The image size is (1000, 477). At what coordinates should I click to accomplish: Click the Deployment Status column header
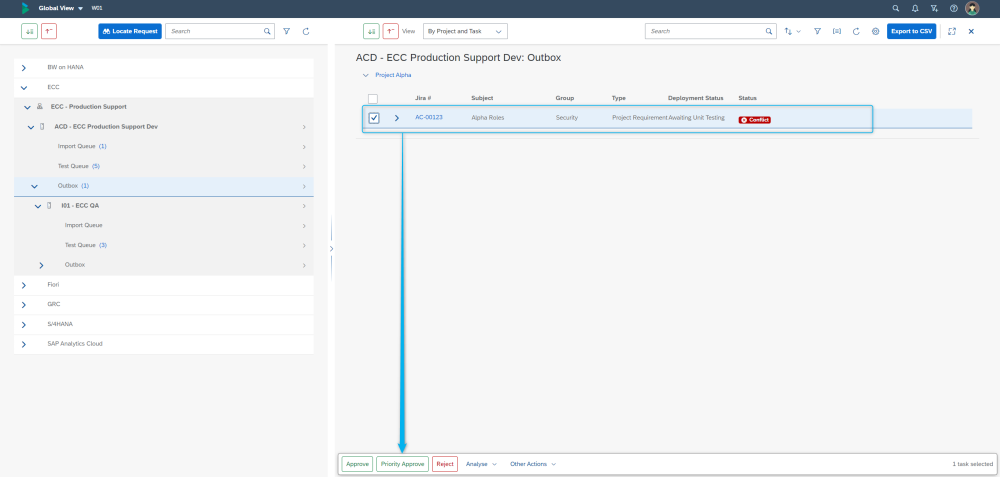coord(696,98)
